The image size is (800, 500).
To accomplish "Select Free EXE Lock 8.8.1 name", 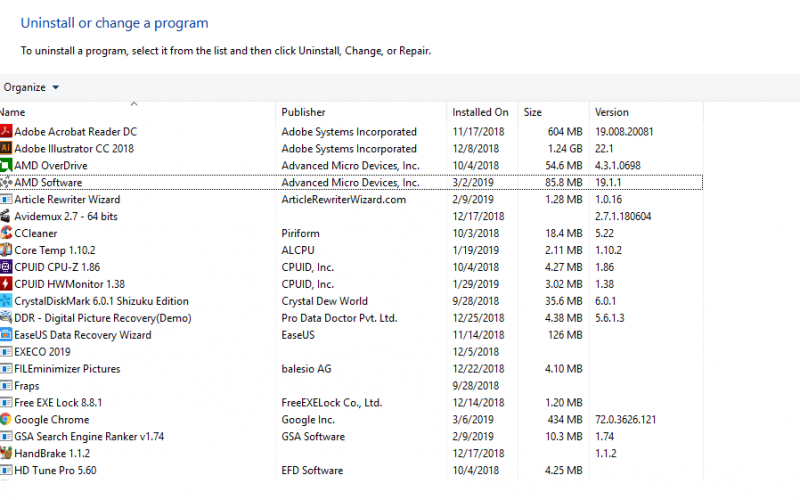I will [58, 403].
